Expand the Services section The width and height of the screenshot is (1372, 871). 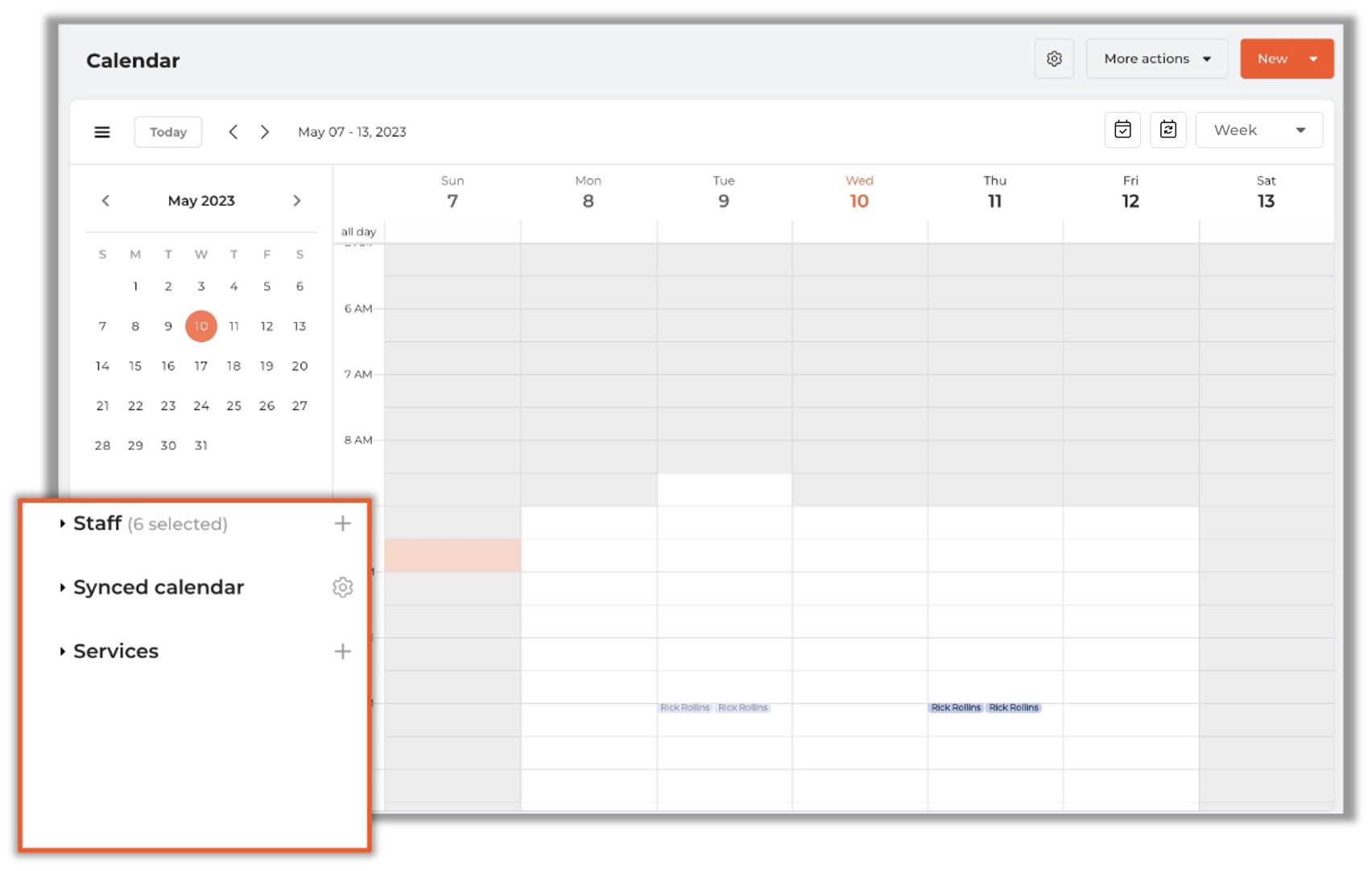click(x=63, y=651)
